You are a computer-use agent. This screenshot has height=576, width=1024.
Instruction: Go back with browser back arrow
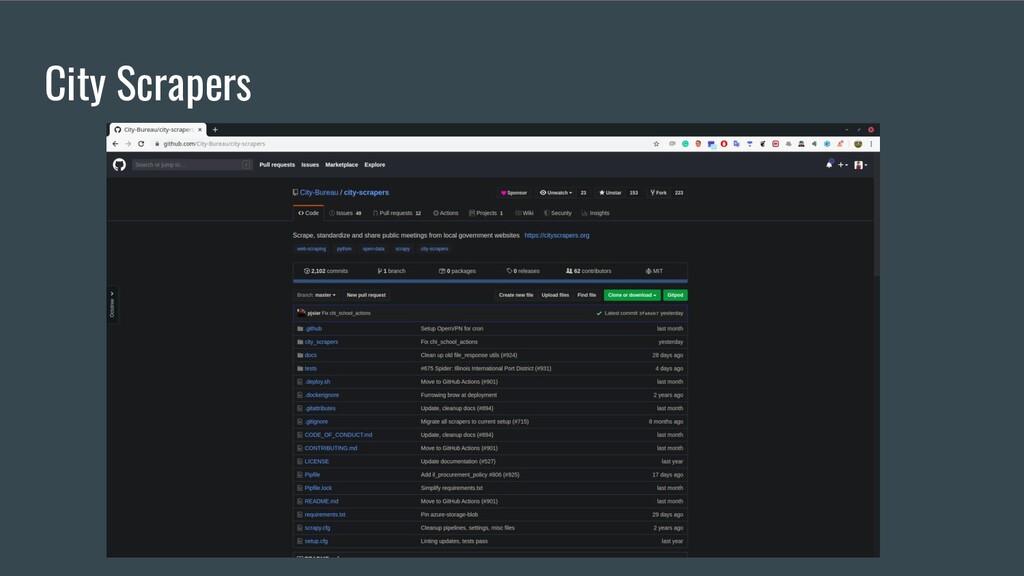(116, 144)
